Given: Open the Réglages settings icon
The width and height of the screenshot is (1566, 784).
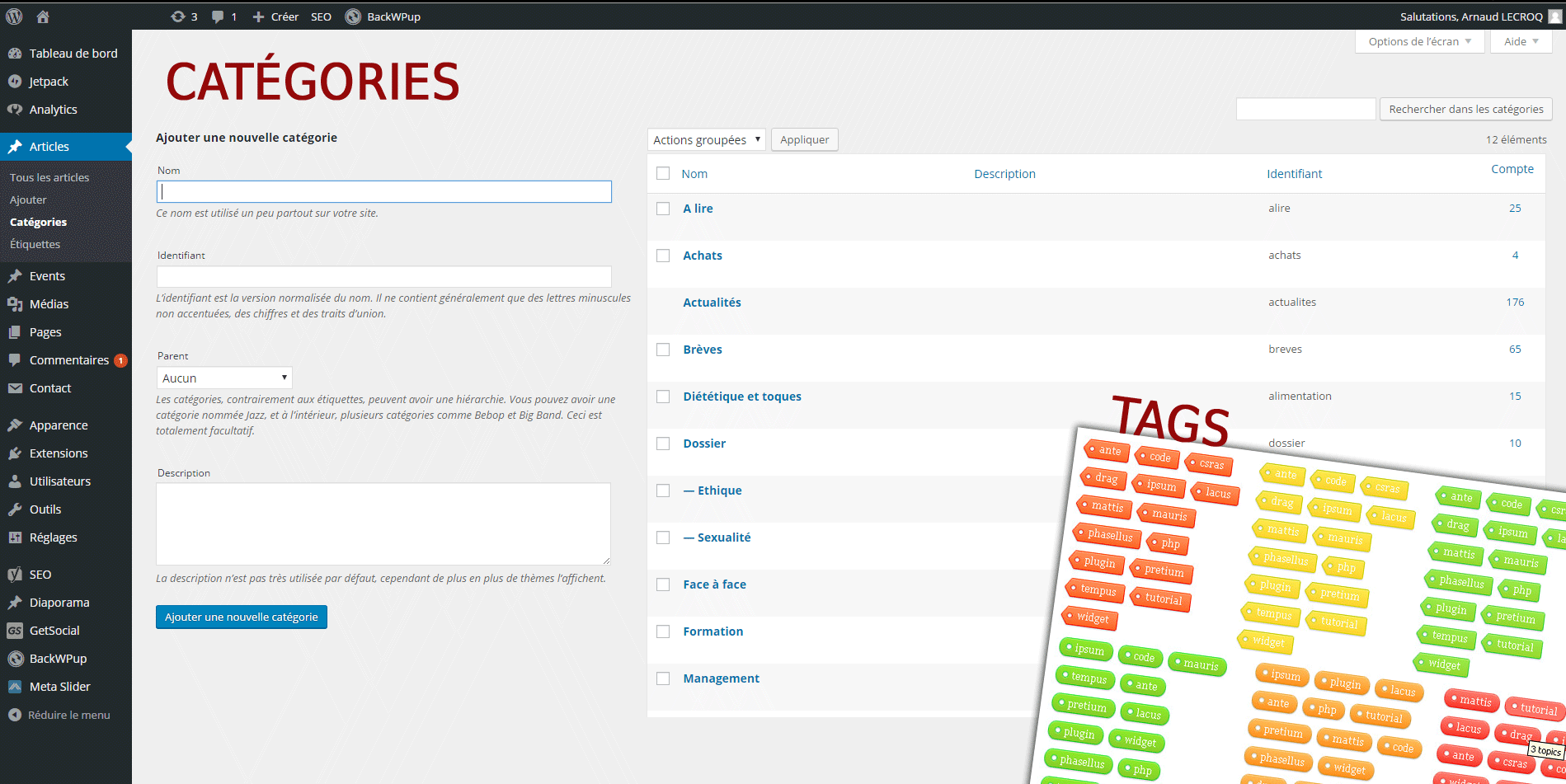Looking at the screenshot, I should click(x=15, y=538).
